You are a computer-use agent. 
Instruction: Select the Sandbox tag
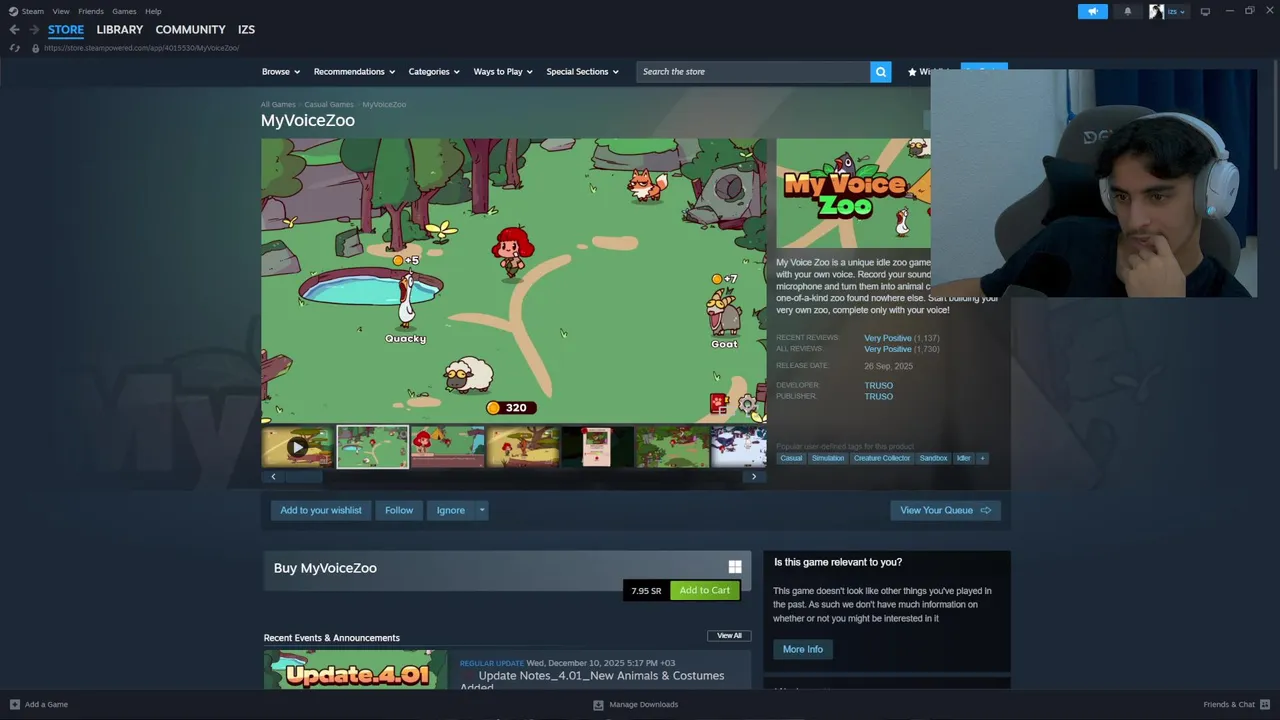click(x=933, y=458)
